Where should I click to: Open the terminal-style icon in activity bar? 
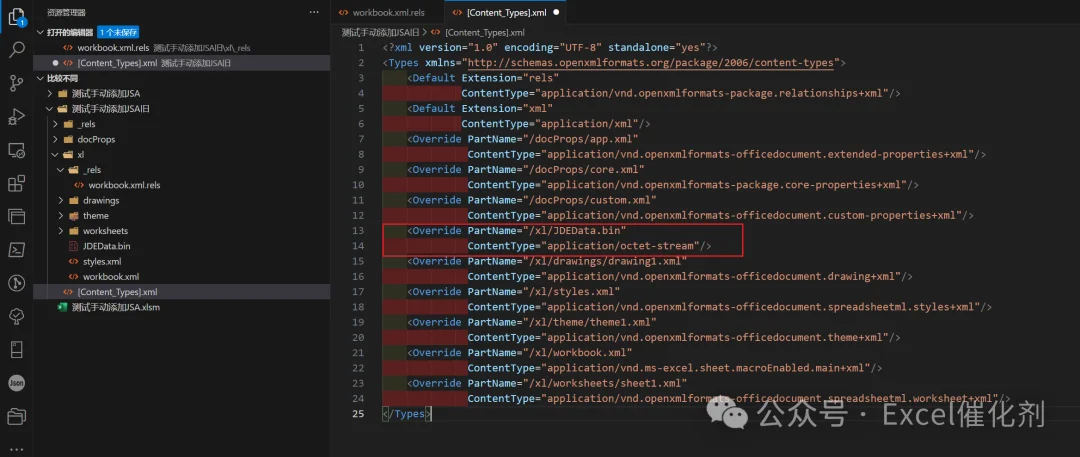[x=17, y=250]
